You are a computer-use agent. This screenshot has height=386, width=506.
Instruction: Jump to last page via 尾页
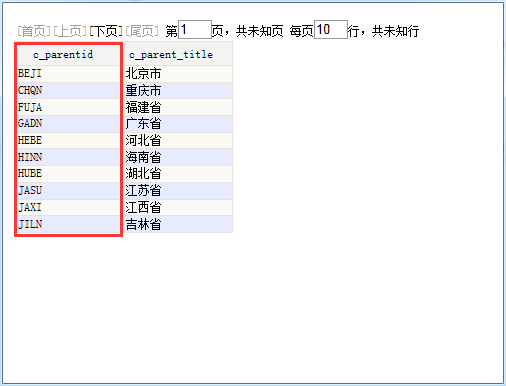pos(142,31)
